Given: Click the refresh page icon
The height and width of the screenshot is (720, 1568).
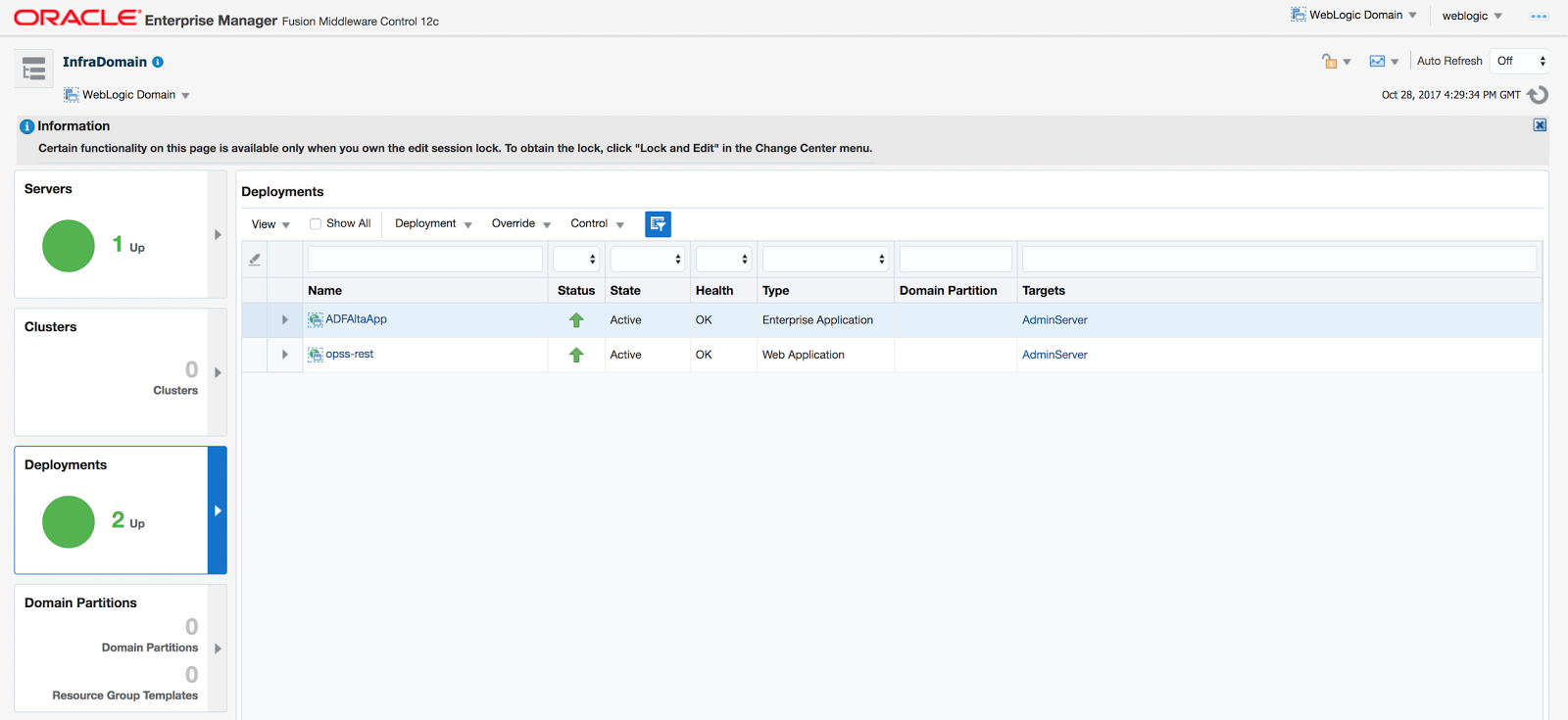Looking at the screenshot, I should pos(1539,95).
